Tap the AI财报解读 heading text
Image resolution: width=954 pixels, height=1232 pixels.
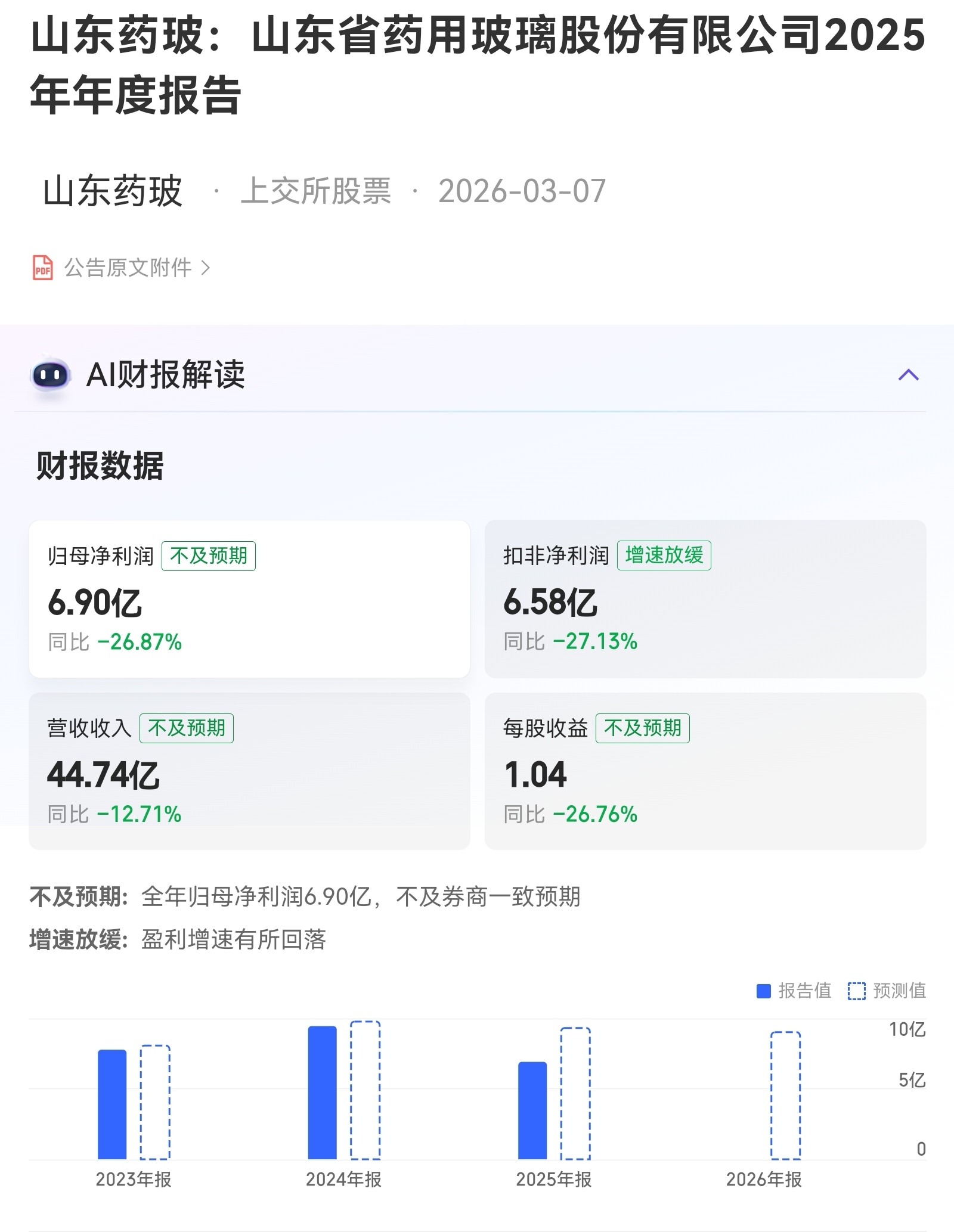point(166,375)
